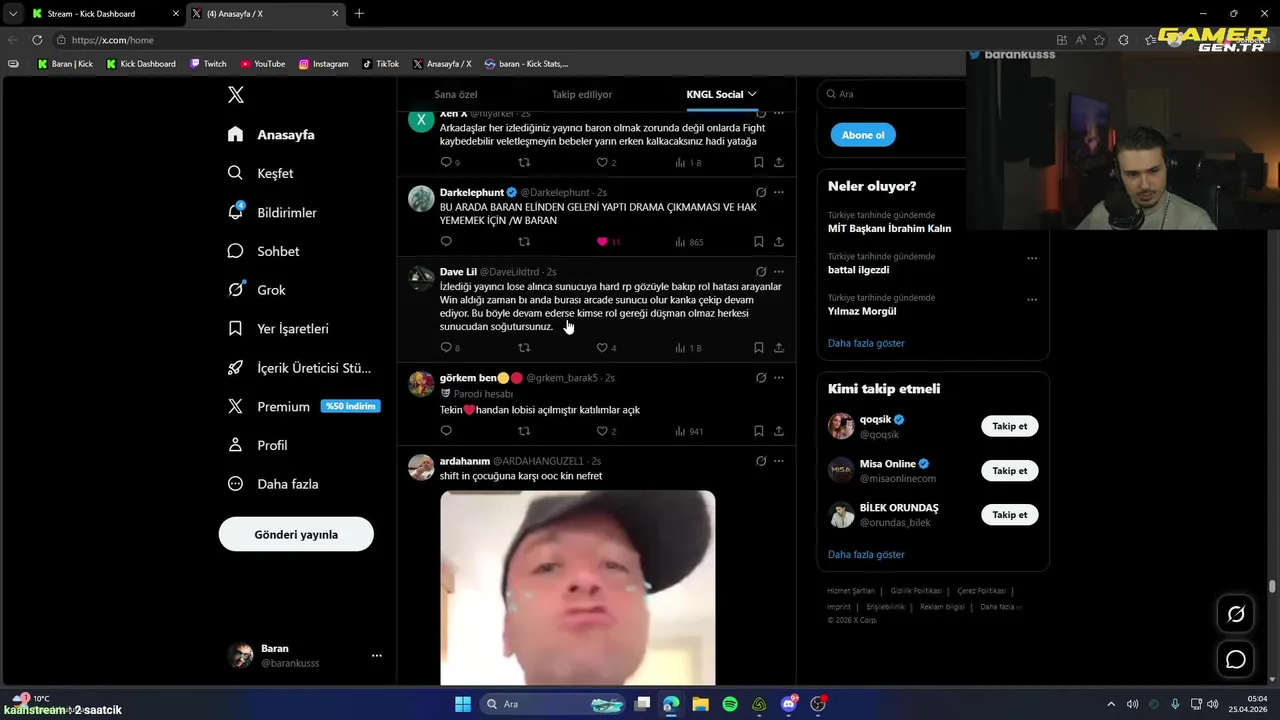Screen dimensions: 1280x720
Task: Click taskbar Ara search box
Action: (553, 704)
